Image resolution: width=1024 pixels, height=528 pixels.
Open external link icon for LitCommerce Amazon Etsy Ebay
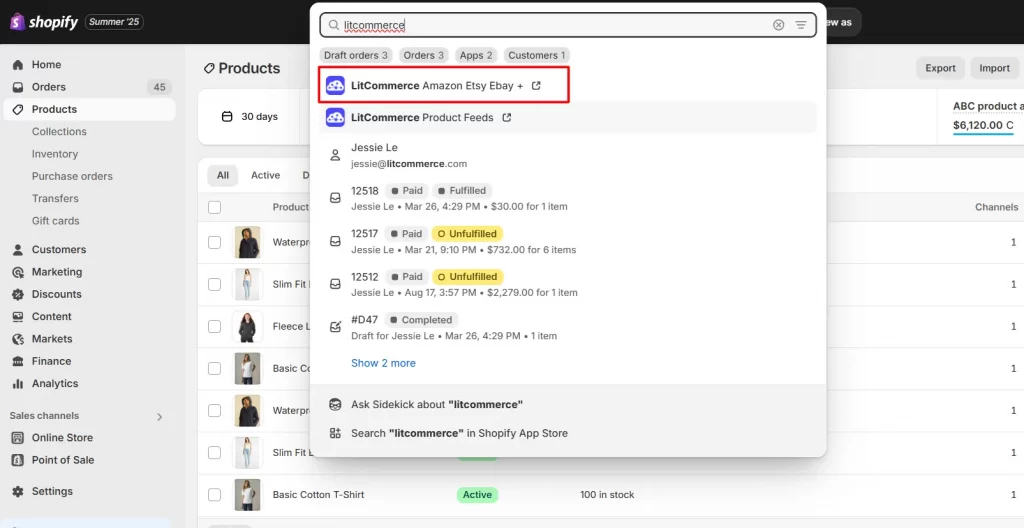(x=536, y=86)
